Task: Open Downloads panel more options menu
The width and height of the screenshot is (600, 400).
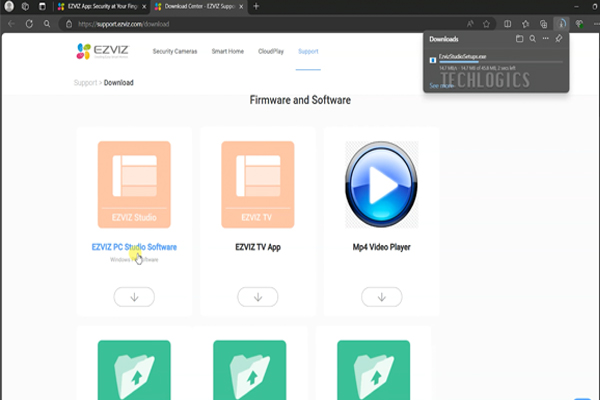Action: tap(545, 39)
